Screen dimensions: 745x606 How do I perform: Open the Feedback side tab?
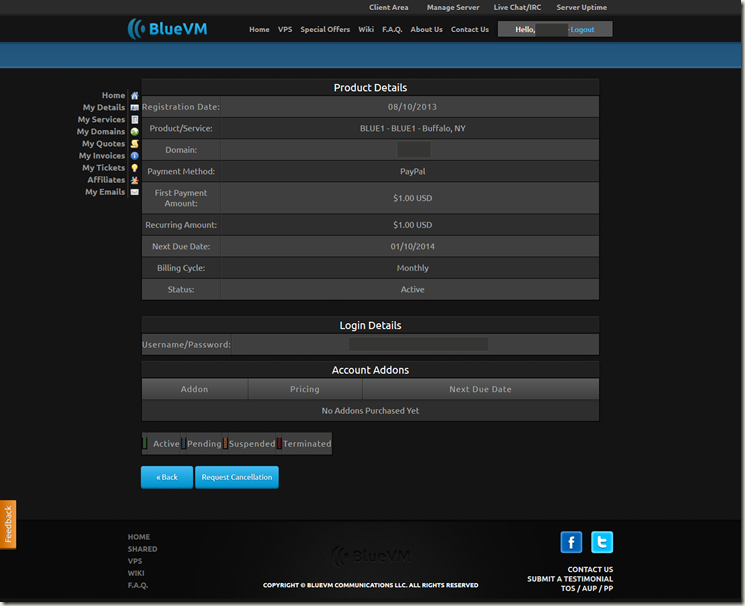(x=8, y=524)
